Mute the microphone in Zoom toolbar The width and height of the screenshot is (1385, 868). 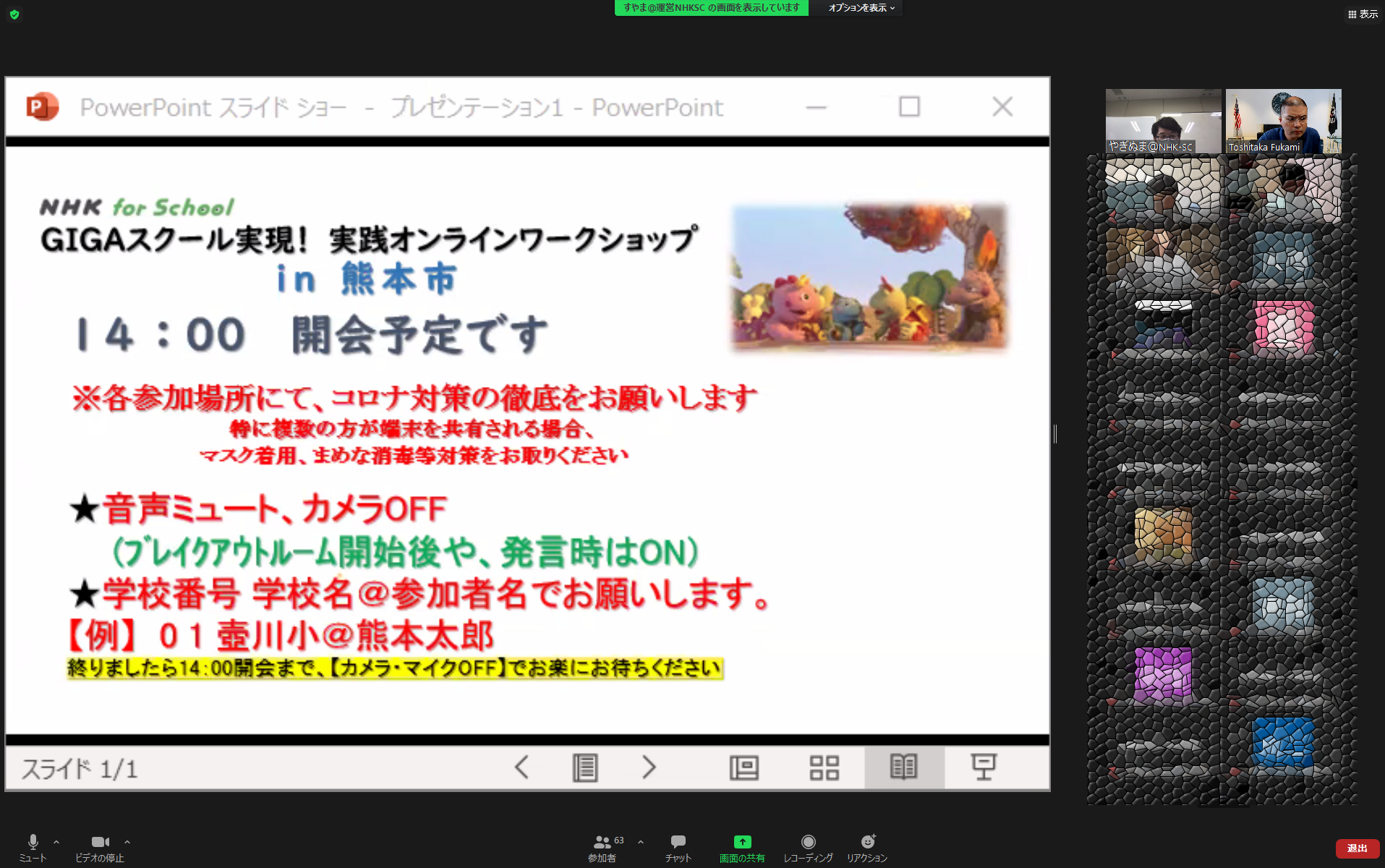point(33,846)
